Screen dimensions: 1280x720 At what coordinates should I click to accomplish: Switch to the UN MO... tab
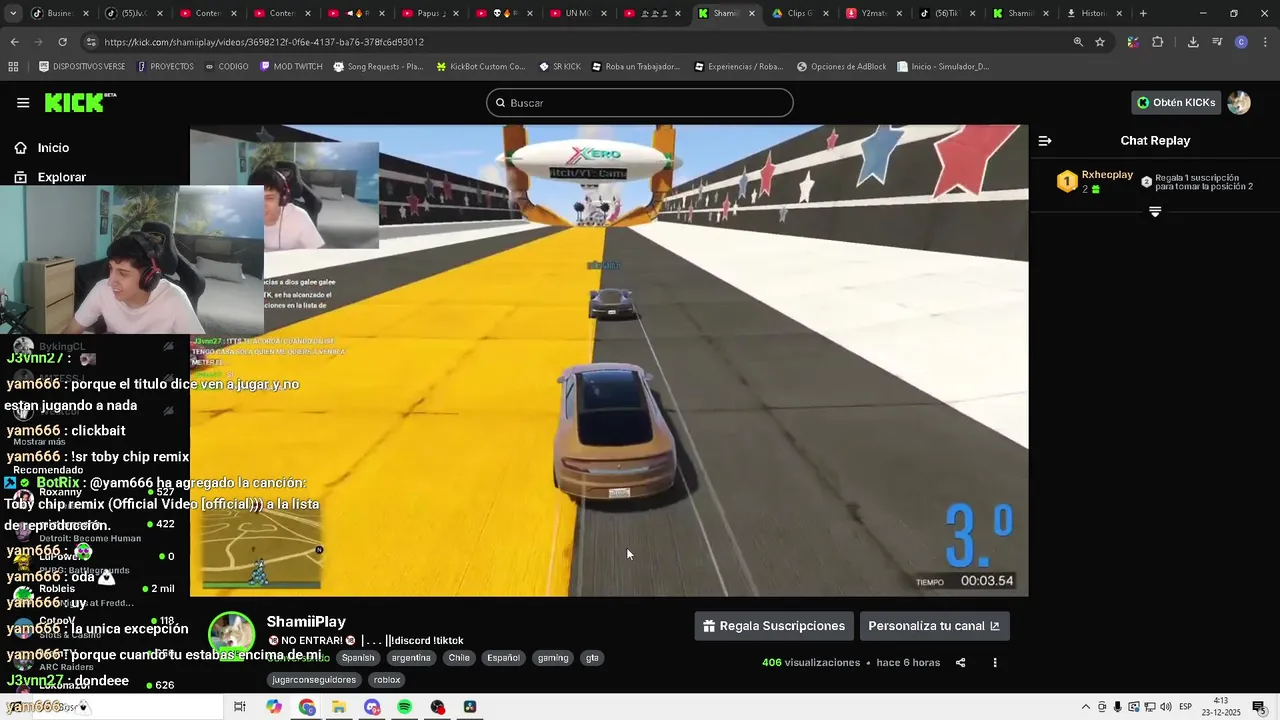point(577,14)
